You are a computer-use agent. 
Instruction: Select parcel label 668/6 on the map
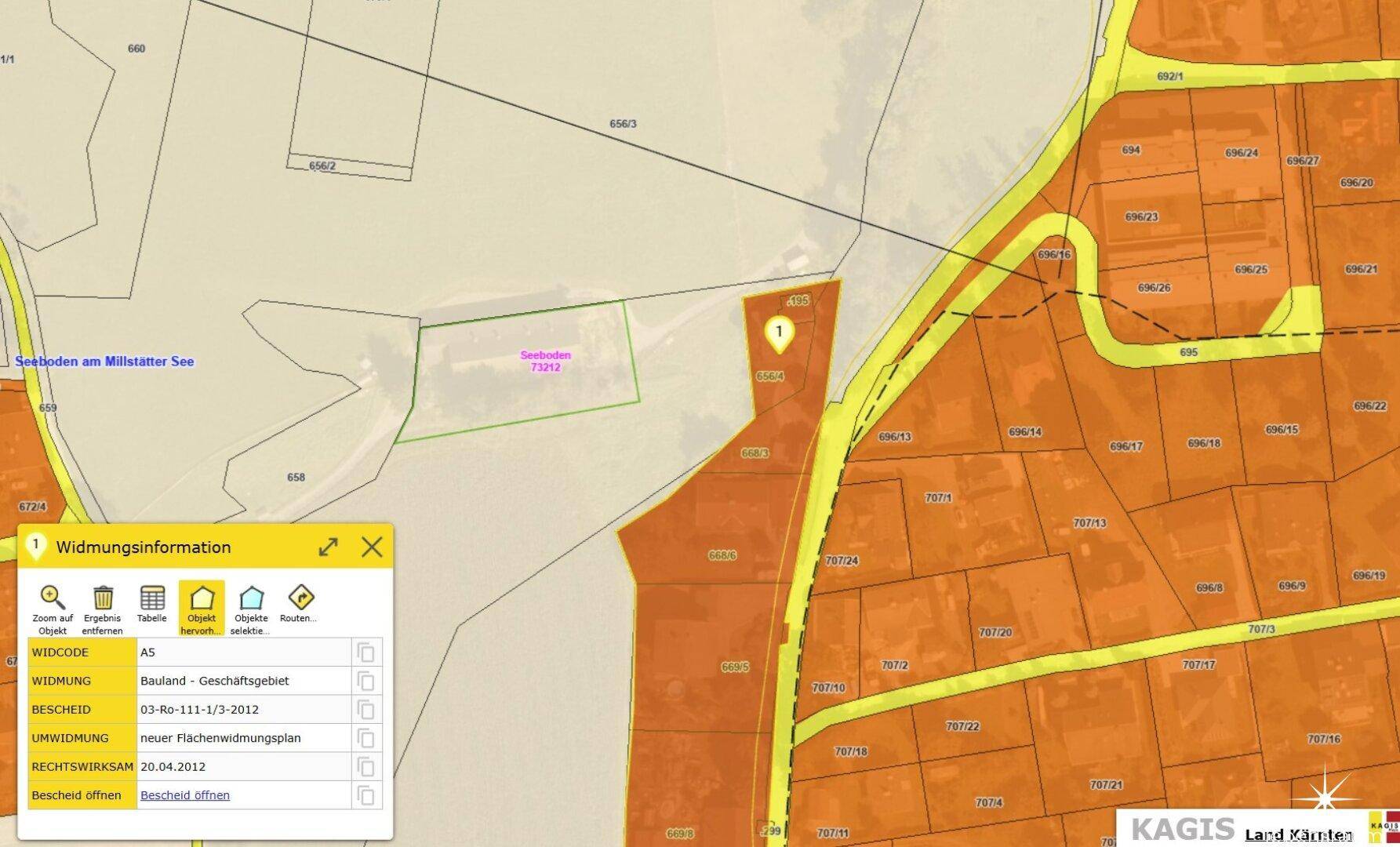pyautogui.click(x=722, y=555)
